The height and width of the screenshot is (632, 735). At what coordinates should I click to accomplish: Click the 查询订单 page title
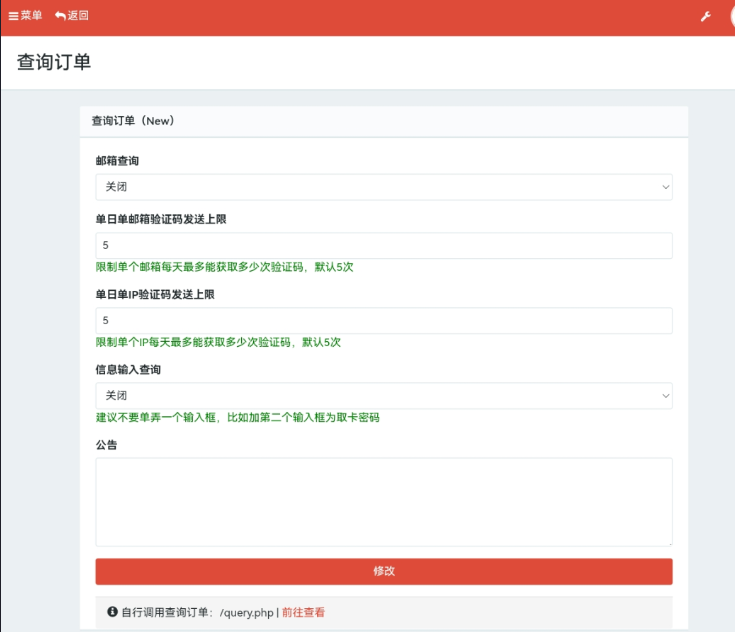(x=54, y=62)
